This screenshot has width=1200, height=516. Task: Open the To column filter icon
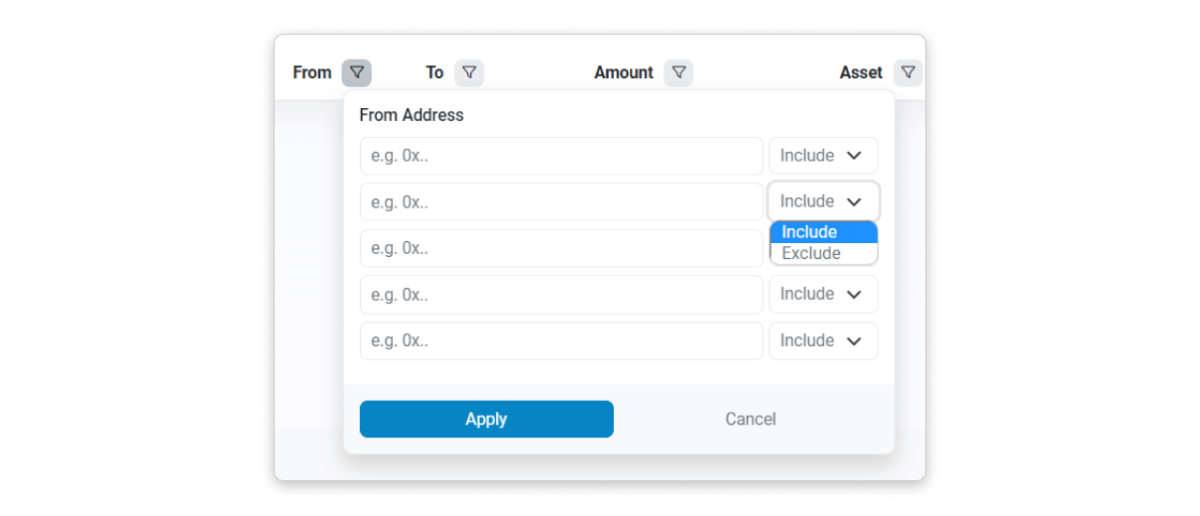click(x=469, y=73)
